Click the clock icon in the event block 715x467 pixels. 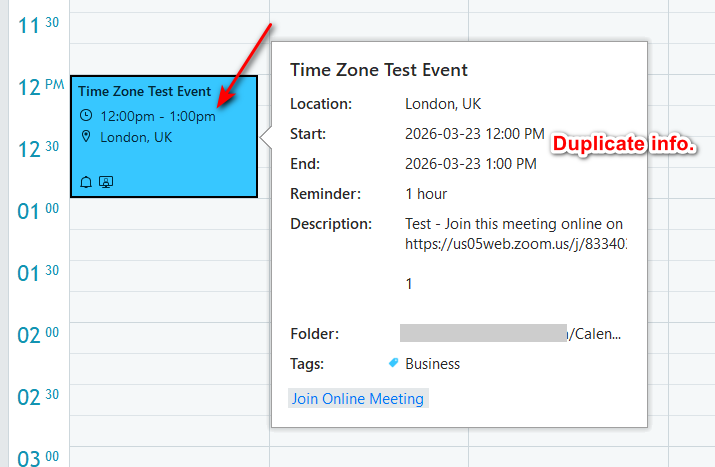click(x=86, y=116)
